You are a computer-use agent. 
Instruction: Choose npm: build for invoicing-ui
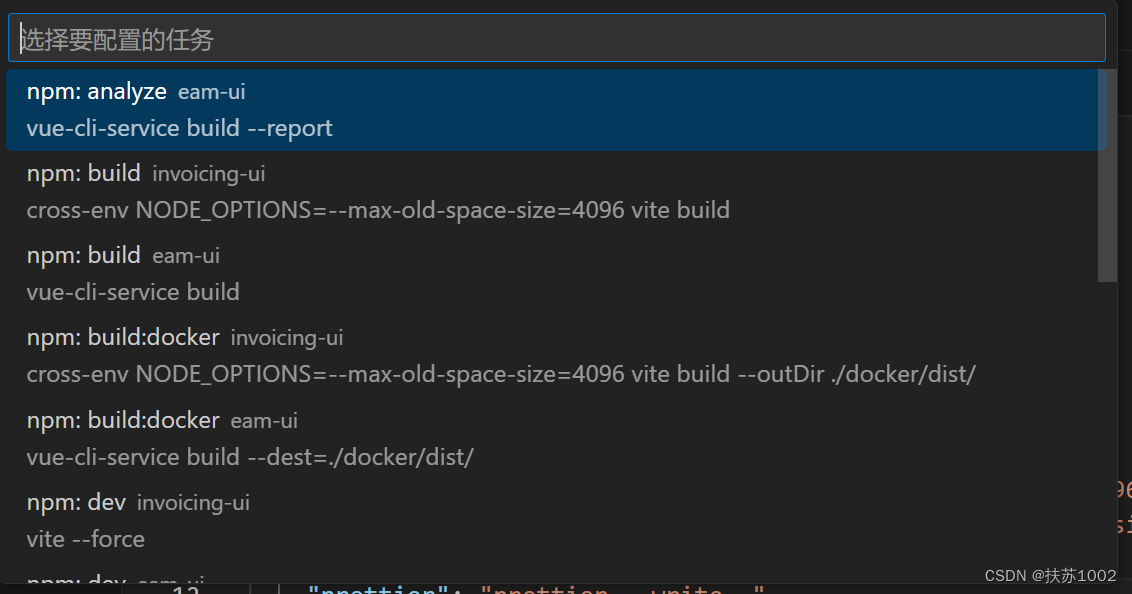pyautogui.click(x=84, y=174)
